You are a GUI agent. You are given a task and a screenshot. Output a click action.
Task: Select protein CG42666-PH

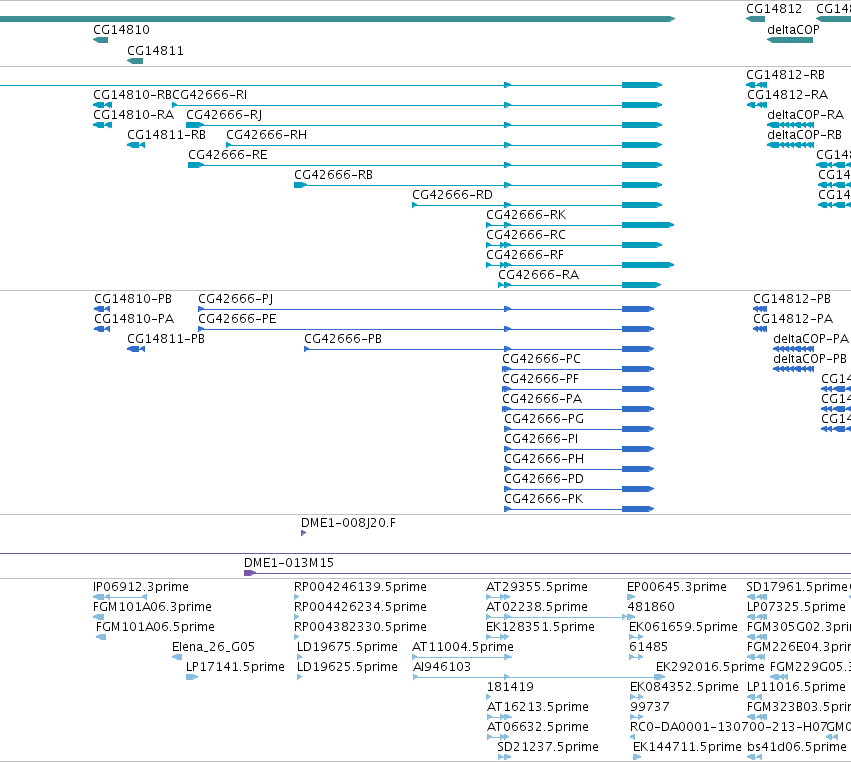click(544, 459)
